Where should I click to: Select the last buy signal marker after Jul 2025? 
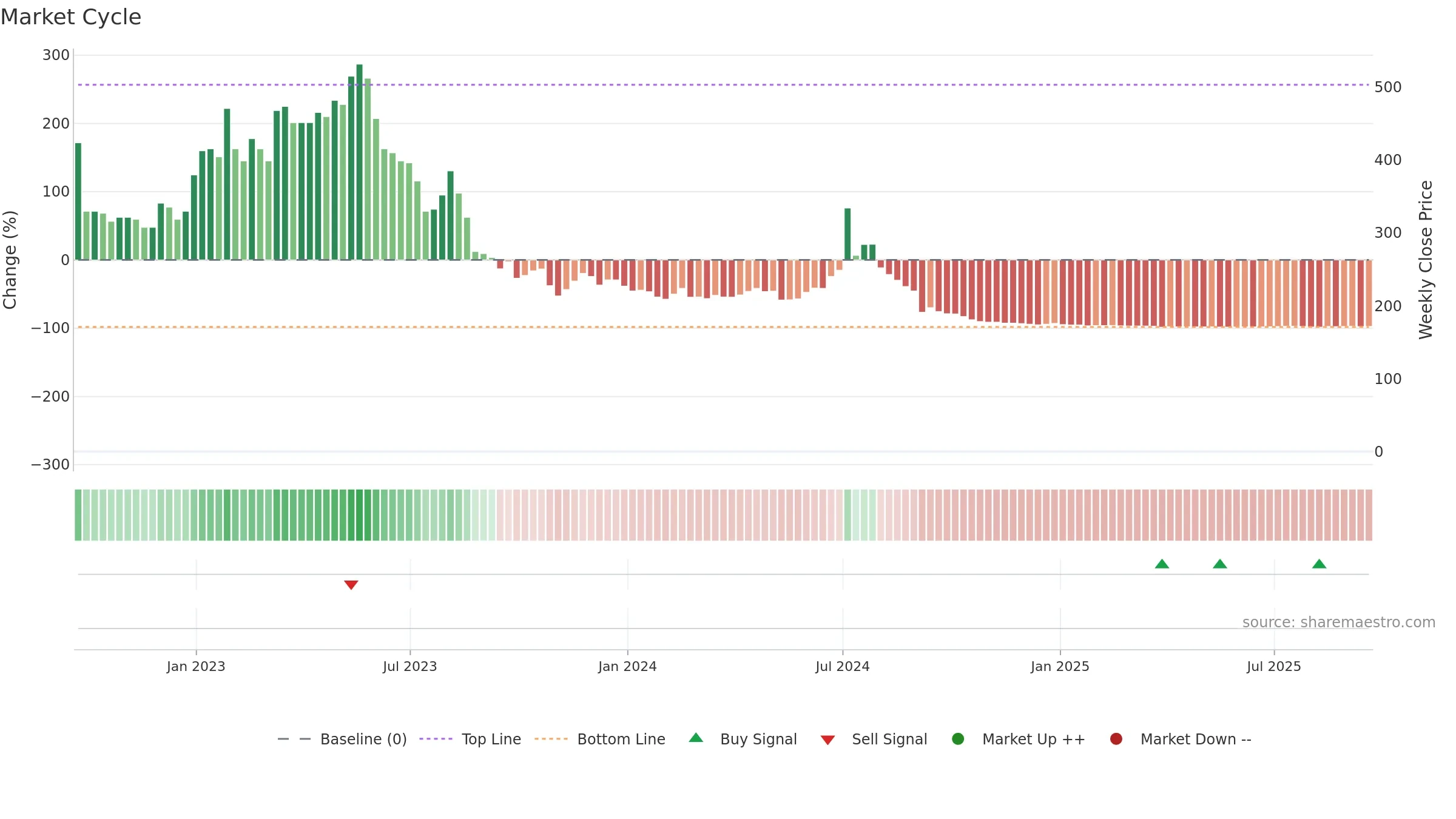coord(1319,564)
